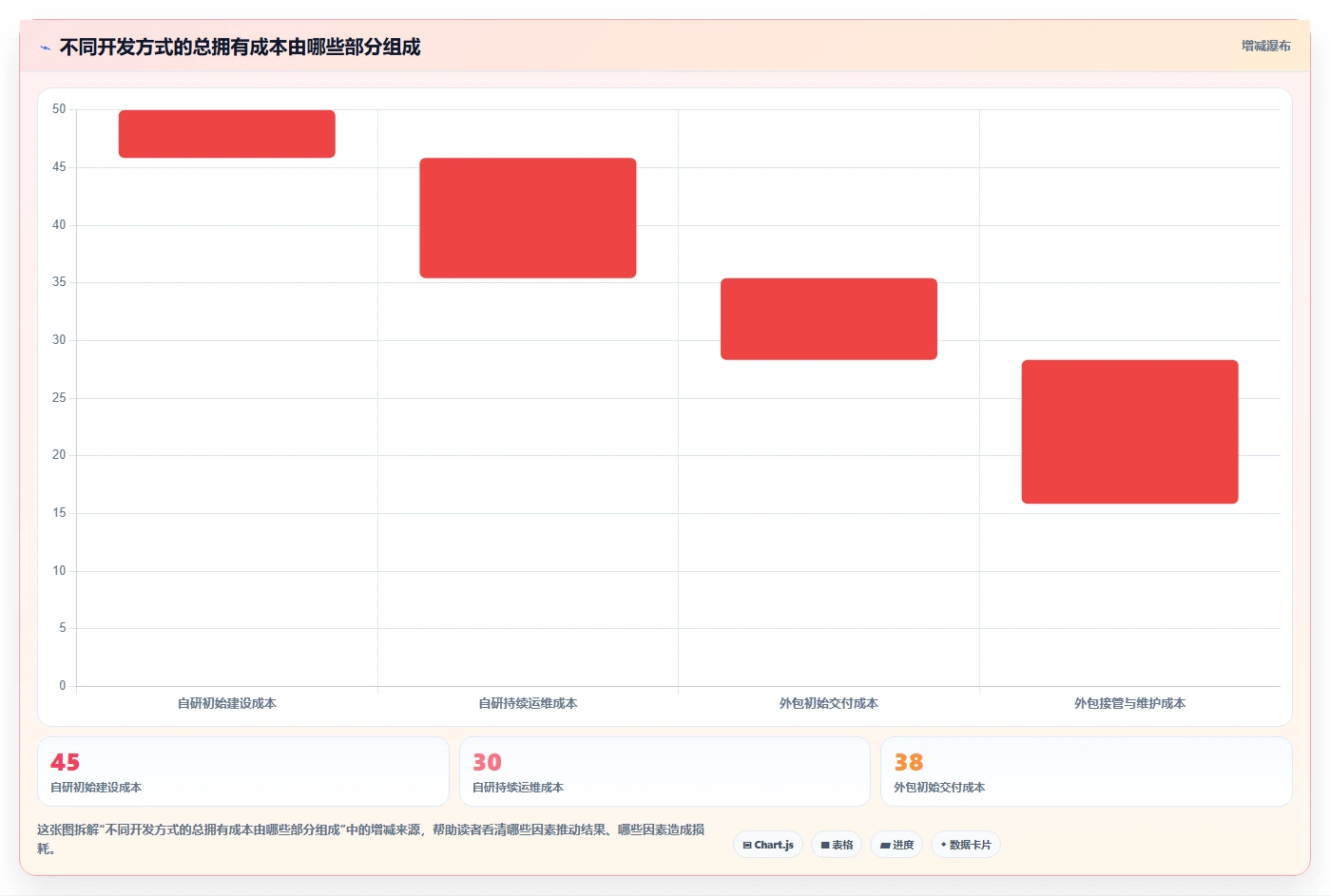
Task: Click card caption 外包初始交付成本 under 38
Action: click(x=939, y=788)
